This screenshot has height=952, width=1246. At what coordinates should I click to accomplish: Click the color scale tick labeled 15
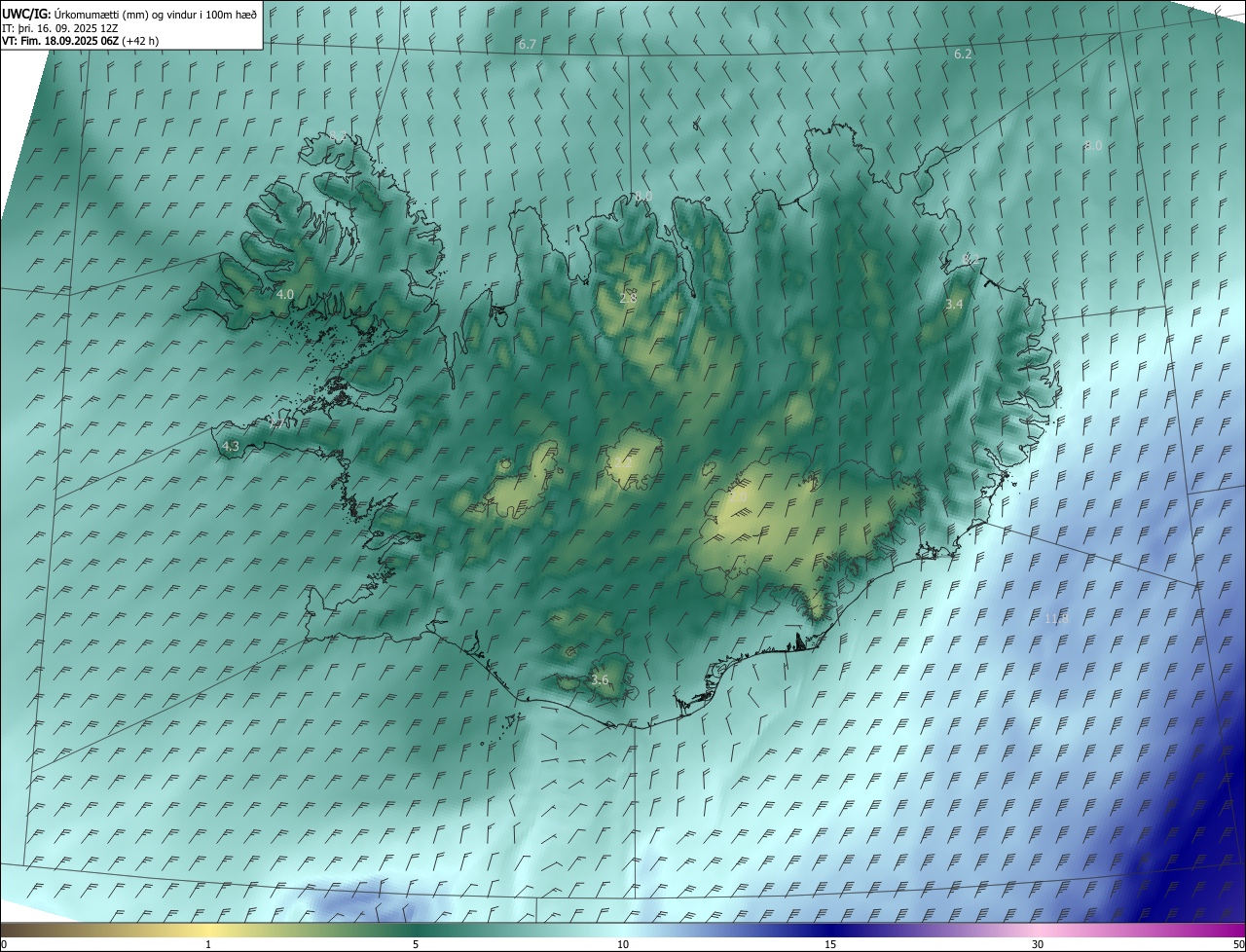click(x=830, y=944)
